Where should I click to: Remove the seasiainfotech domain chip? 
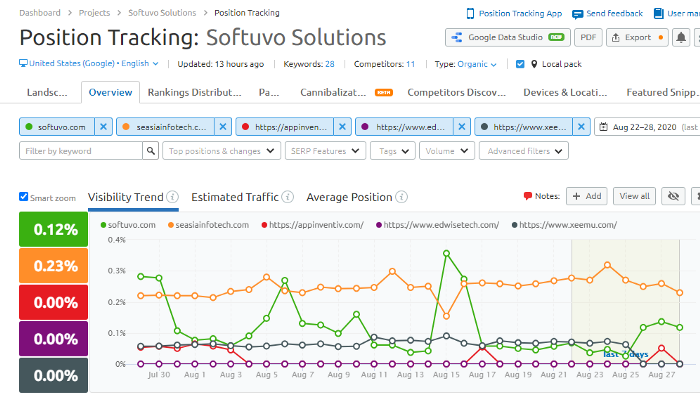pyautogui.click(x=220, y=128)
